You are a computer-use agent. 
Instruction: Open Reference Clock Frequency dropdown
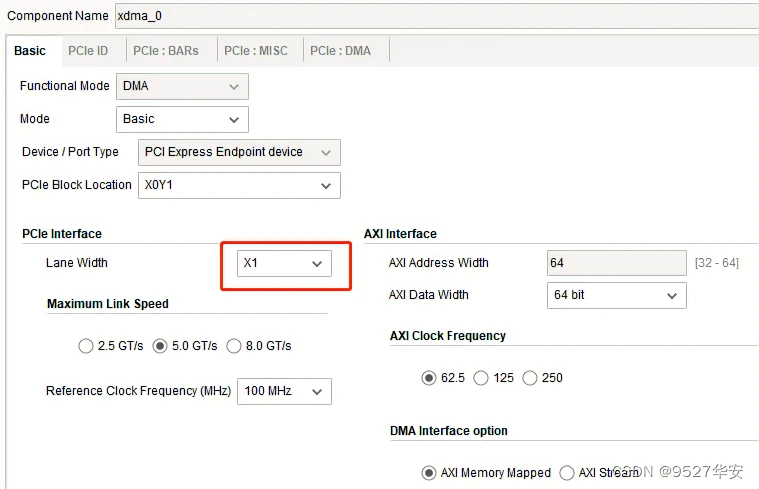tap(284, 391)
